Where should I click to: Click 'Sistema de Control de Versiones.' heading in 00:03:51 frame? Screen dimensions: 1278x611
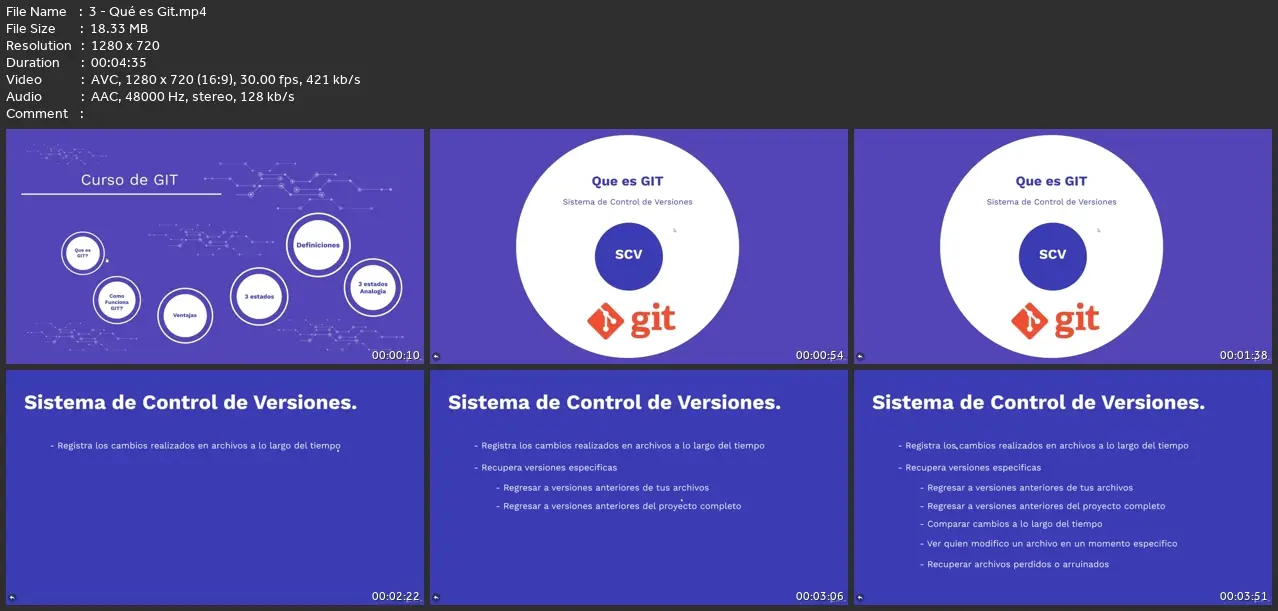pos(1038,402)
